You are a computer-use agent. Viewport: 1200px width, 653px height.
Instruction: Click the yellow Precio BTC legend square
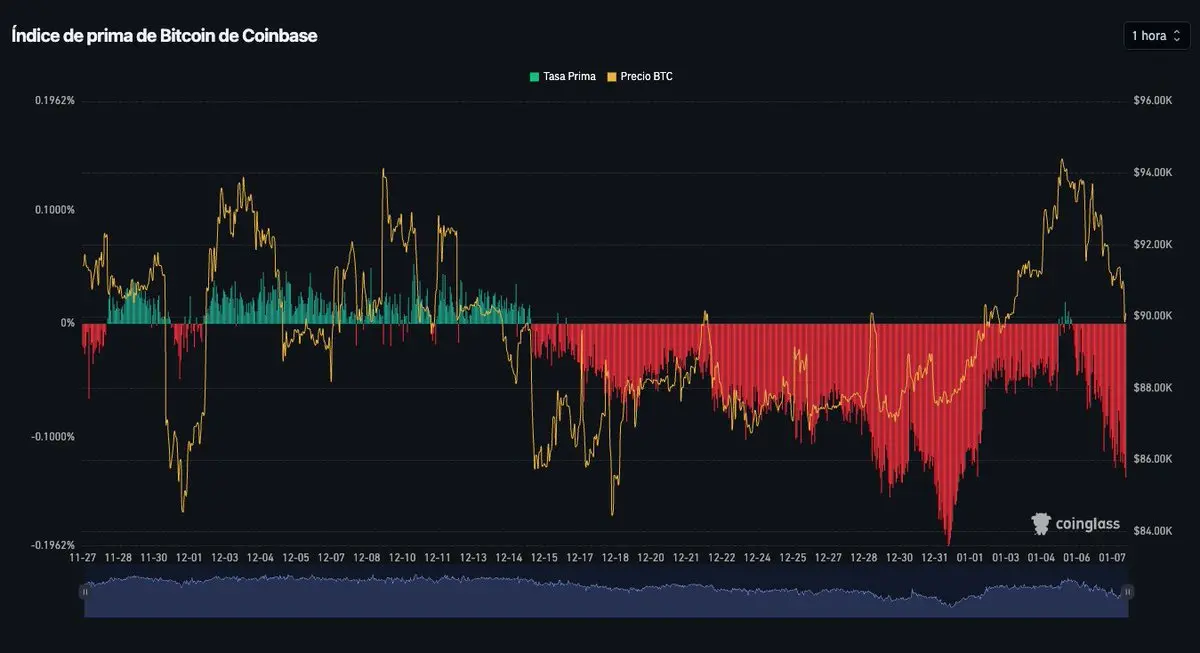point(612,76)
